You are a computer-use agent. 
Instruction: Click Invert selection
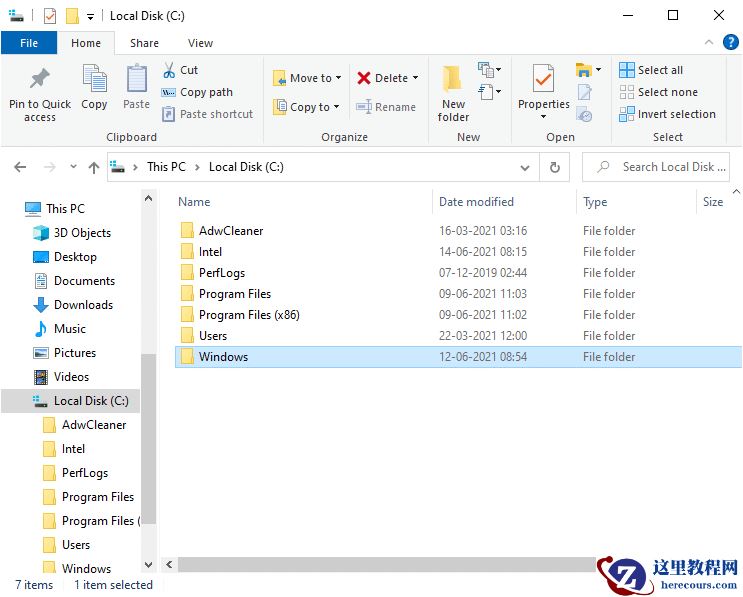tap(667, 114)
